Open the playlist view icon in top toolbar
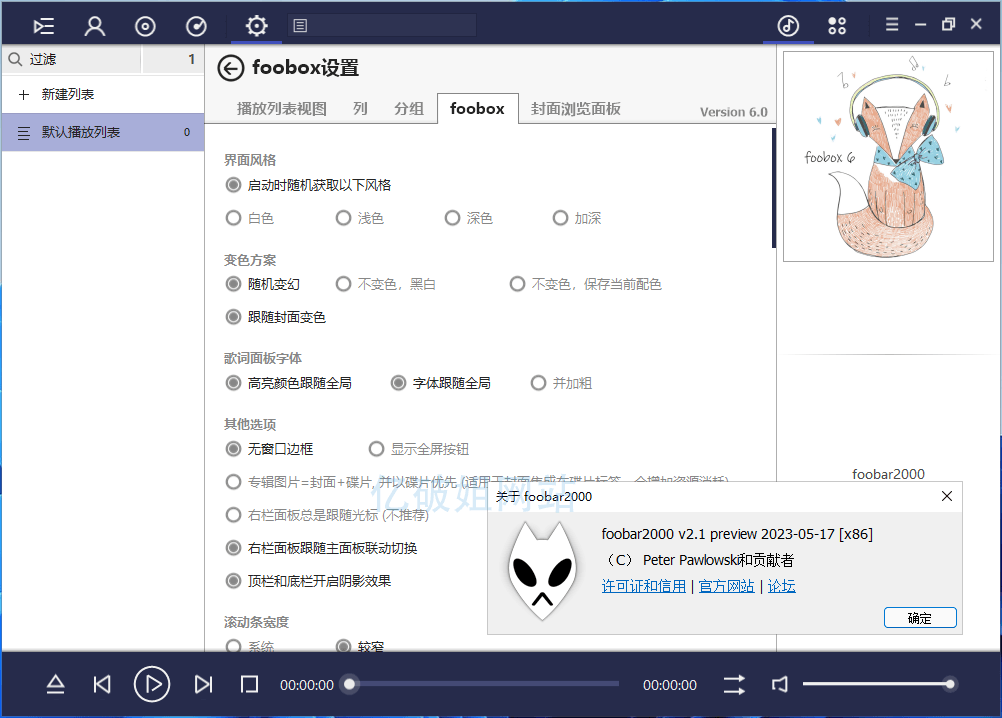The width and height of the screenshot is (1002, 718). coord(43,25)
